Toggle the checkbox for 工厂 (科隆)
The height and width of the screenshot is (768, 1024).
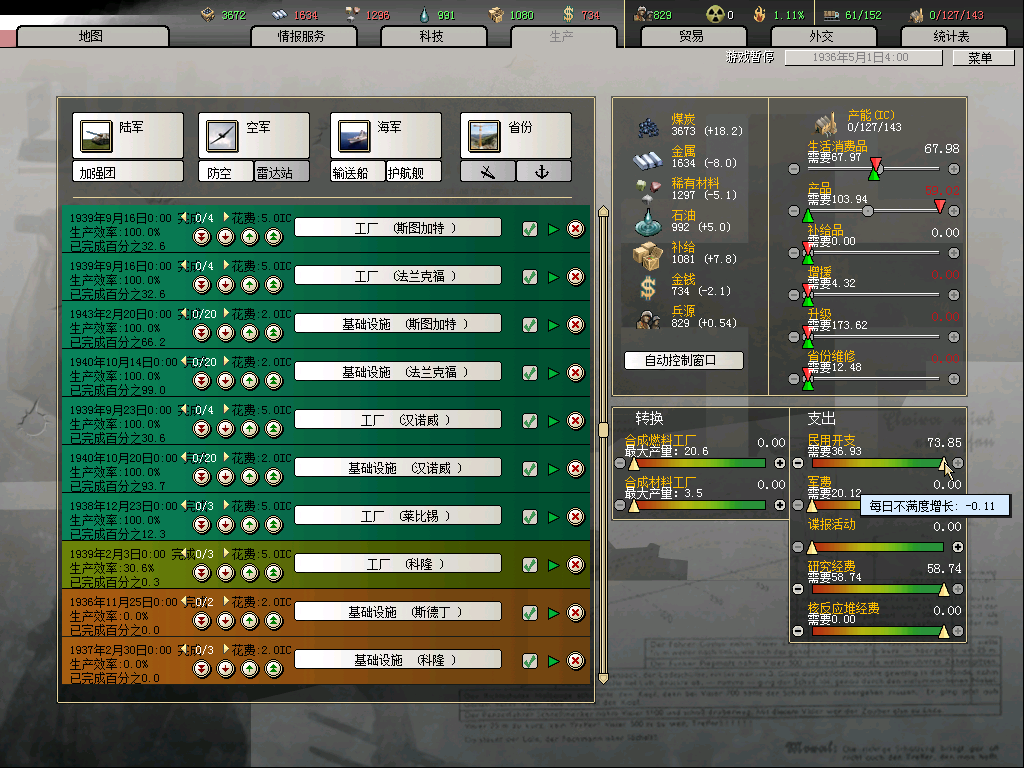click(530, 565)
